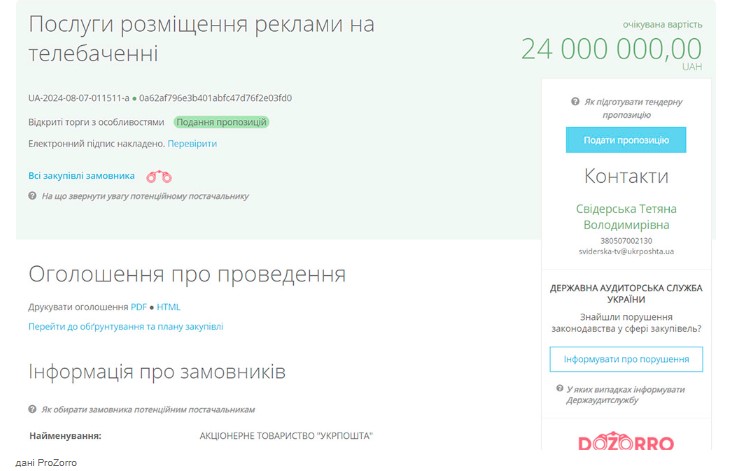
Task: Click the pink binoculars icon
Action: coord(159,177)
